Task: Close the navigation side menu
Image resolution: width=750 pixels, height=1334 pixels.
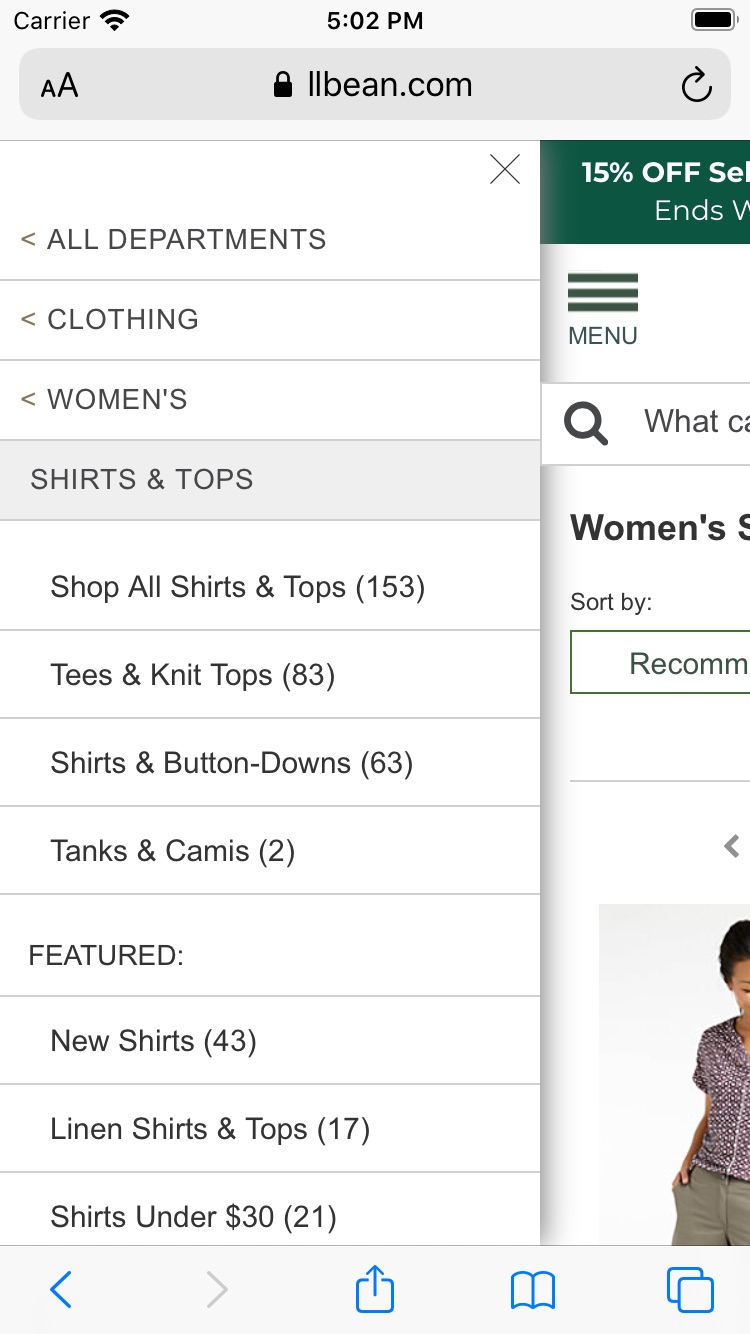Action: [505, 170]
